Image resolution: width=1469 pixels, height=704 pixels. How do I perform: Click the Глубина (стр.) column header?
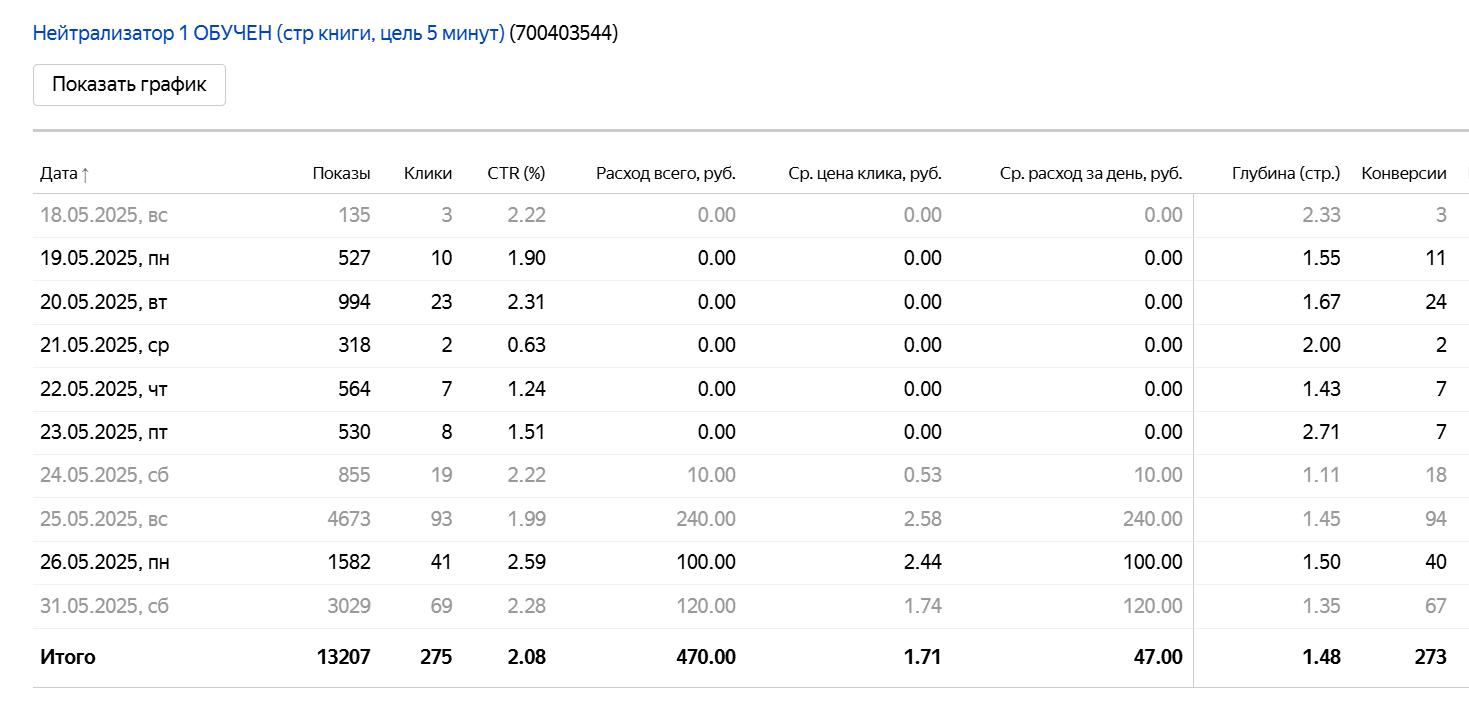[1285, 173]
